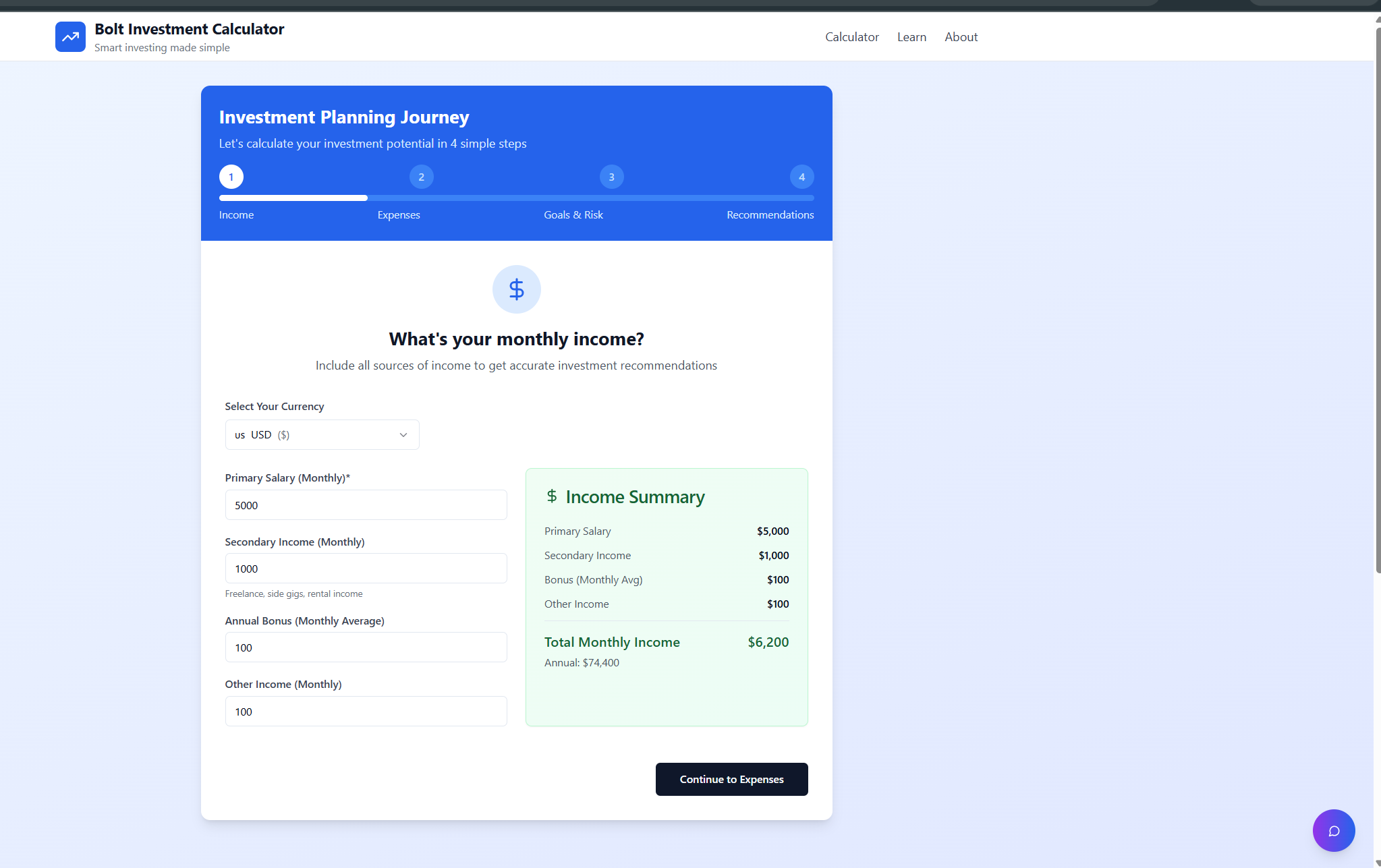Click the journey progress bar

(516, 198)
